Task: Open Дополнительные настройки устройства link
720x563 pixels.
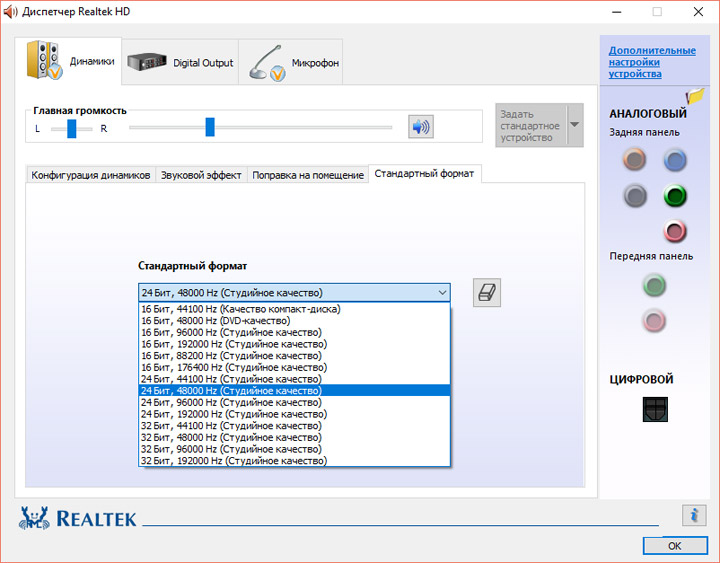Action: click(x=652, y=62)
